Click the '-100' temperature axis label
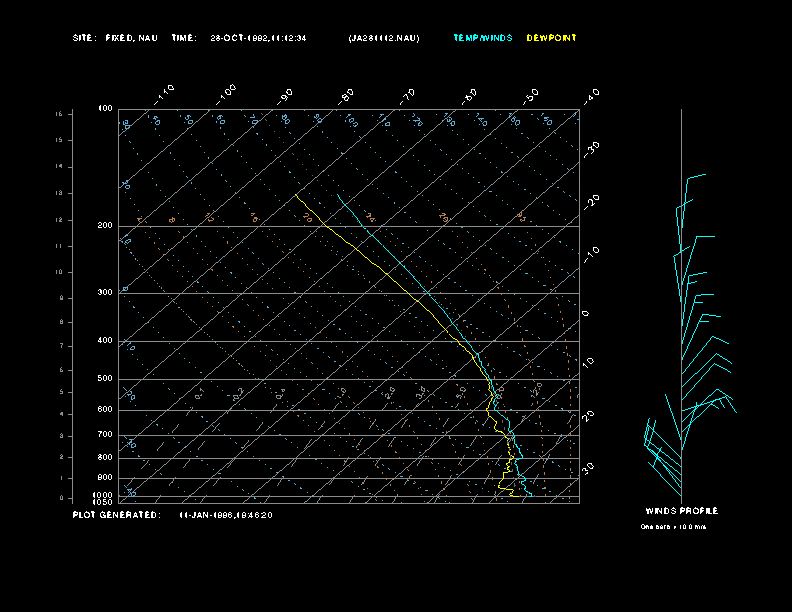Viewport: 792px width, 612px height. (x=225, y=95)
